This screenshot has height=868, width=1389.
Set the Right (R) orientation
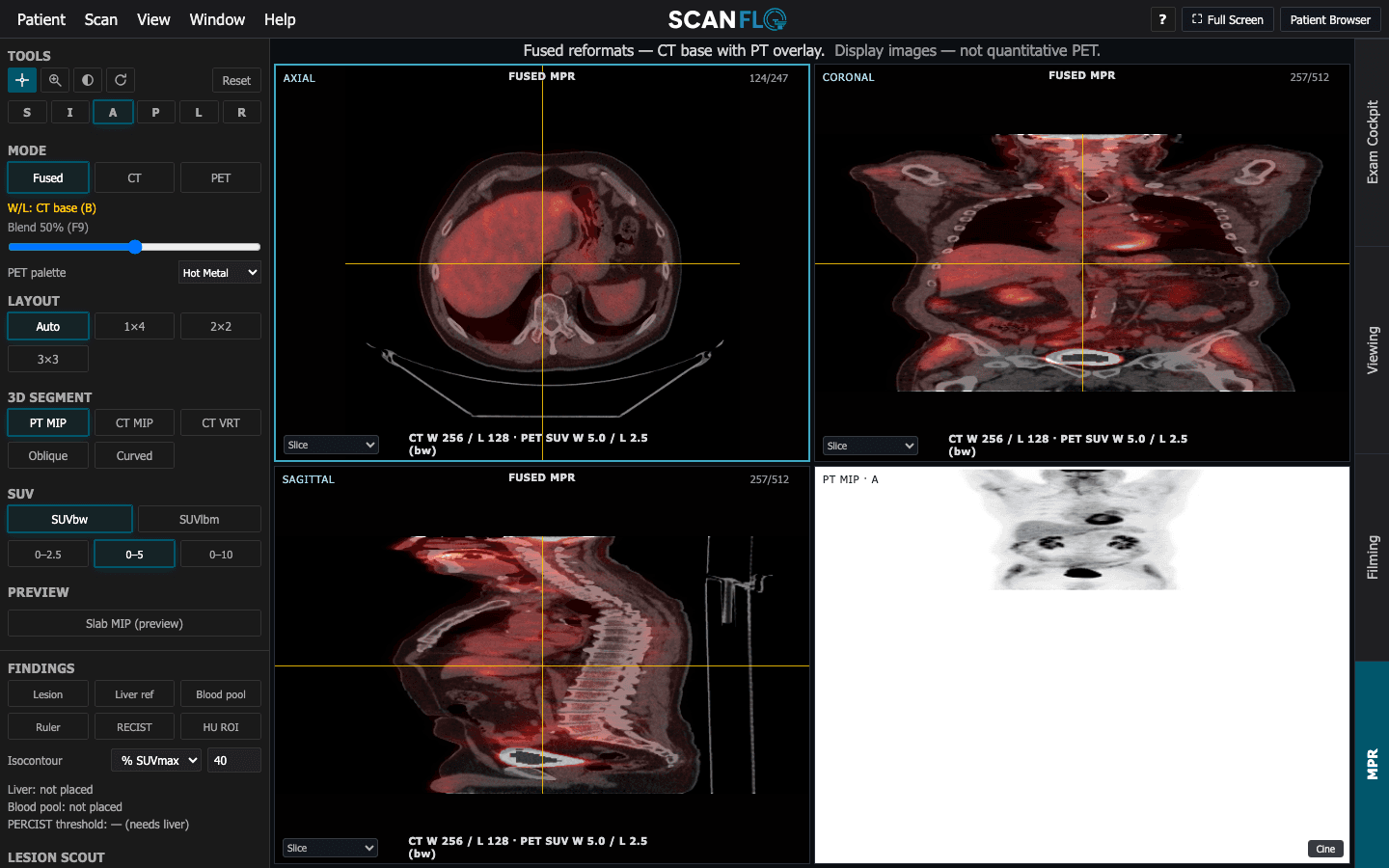(x=241, y=113)
